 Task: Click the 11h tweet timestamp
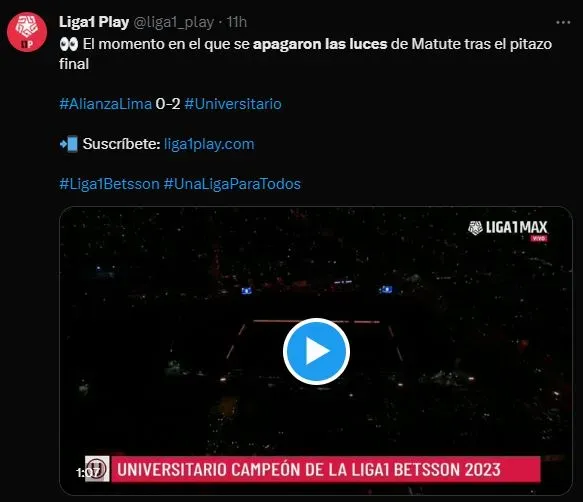[x=237, y=22]
